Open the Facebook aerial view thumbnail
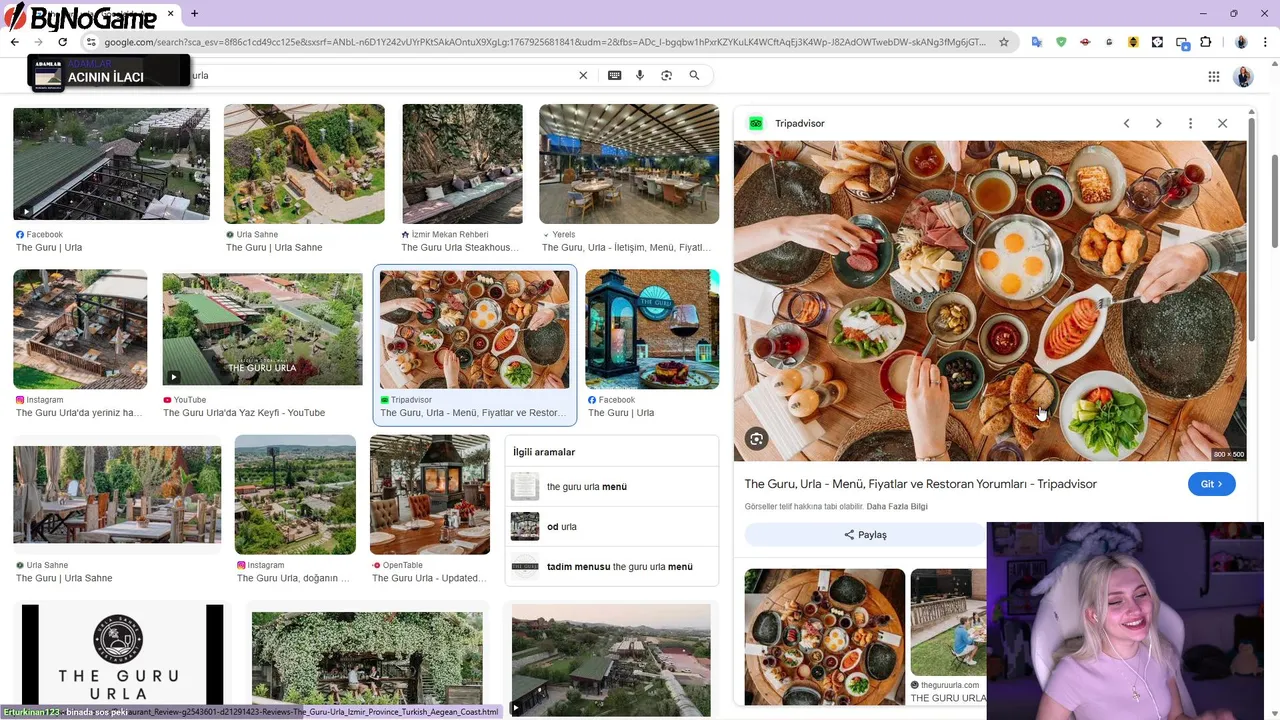This screenshot has width=1280, height=720. pos(111,164)
